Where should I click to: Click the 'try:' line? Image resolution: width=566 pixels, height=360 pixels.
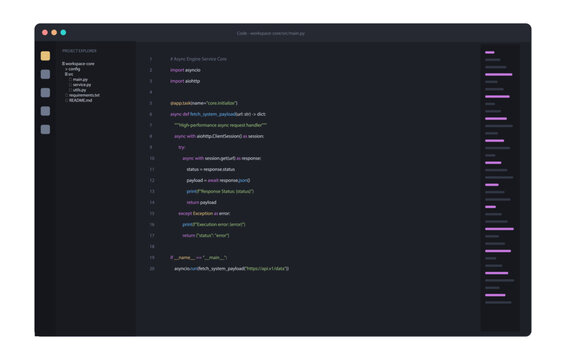[182, 147]
